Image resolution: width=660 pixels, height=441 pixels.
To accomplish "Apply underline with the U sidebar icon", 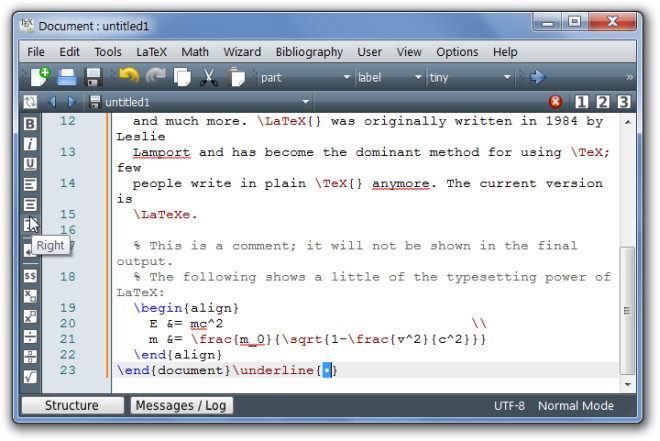I will coord(30,164).
